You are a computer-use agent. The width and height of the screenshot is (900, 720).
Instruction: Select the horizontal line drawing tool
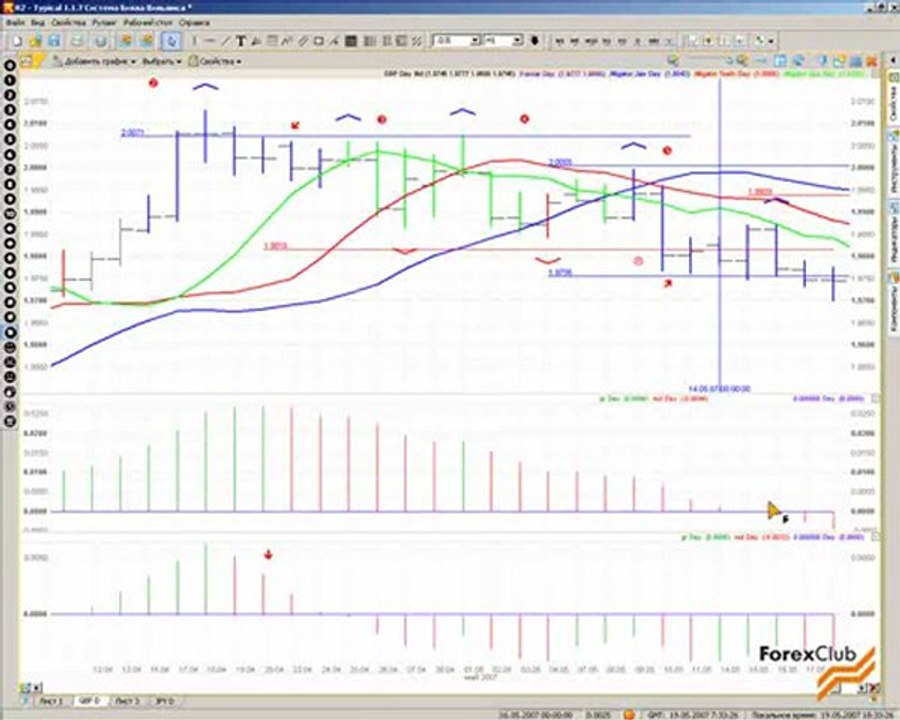point(210,41)
